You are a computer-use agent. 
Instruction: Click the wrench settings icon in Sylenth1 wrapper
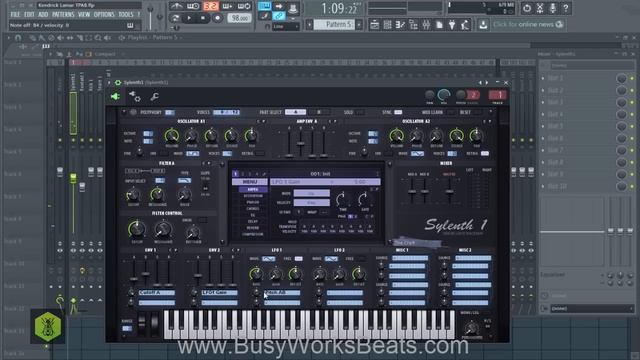(154, 97)
